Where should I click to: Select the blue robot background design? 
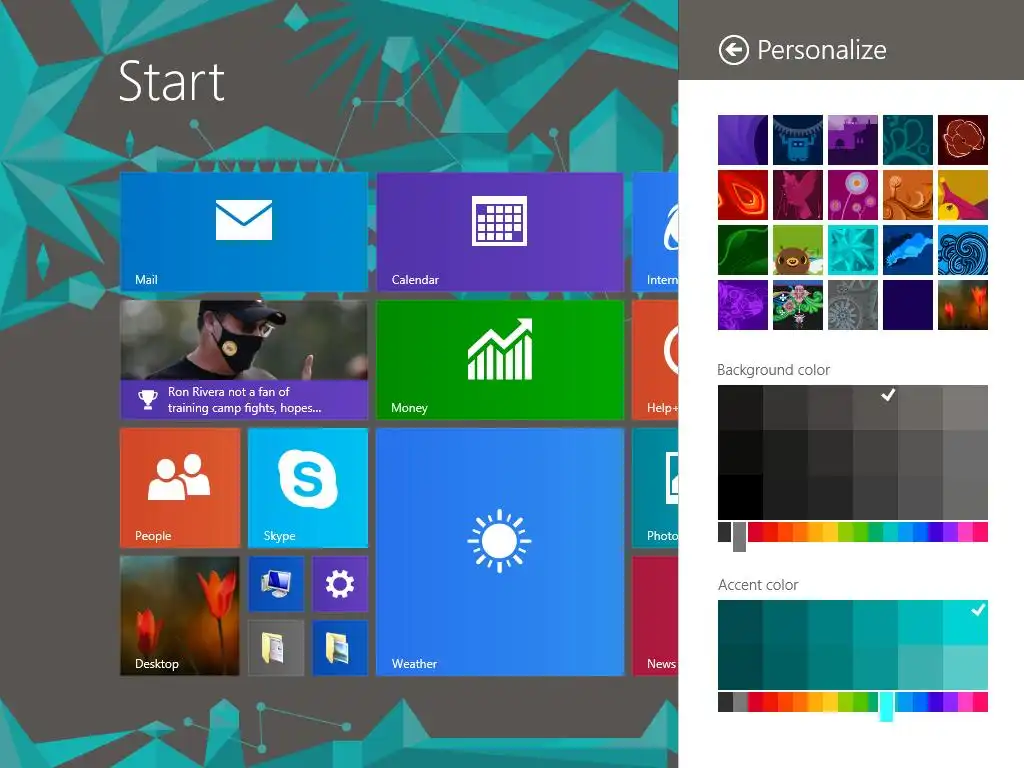click(x=797, y=140)
